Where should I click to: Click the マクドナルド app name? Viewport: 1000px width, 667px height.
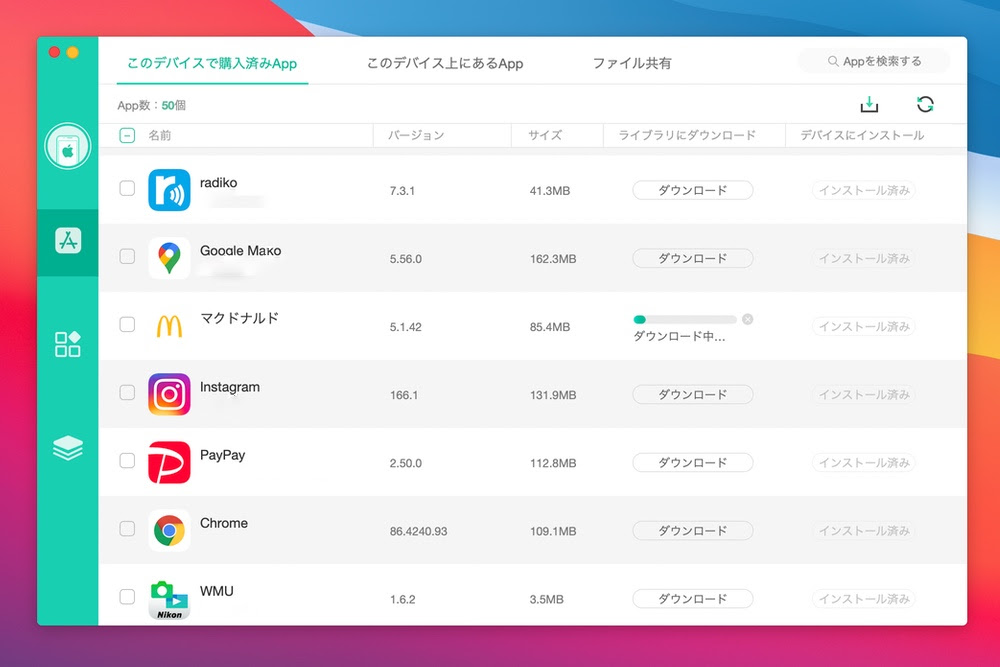(x=240, y=318)
